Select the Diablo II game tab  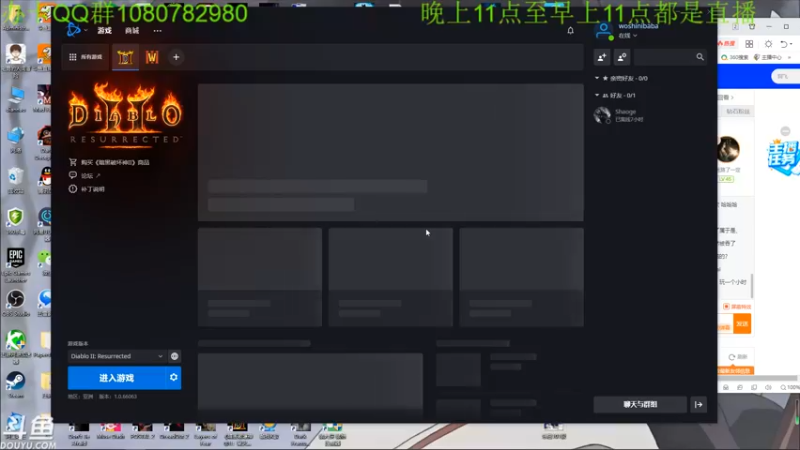125,57
